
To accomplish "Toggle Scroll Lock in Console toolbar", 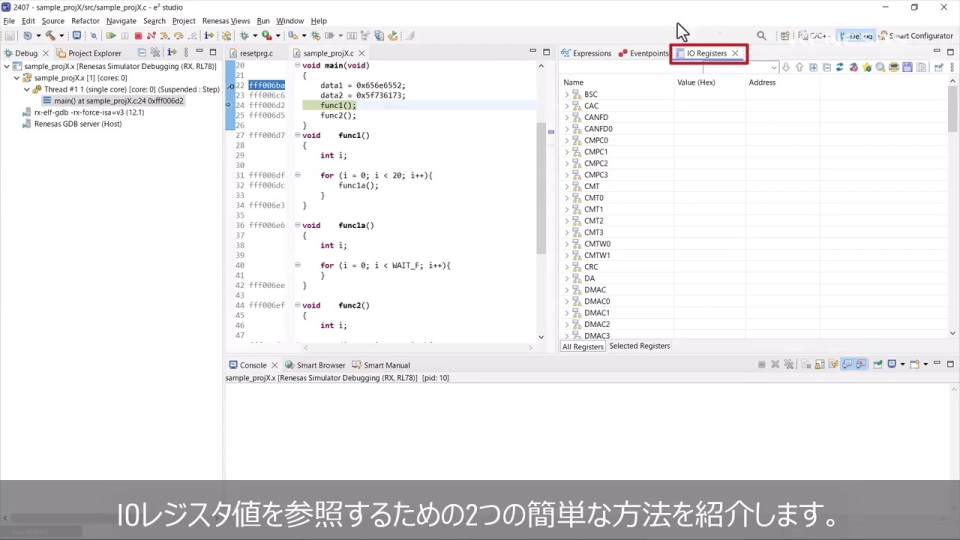I will pyautogui.click(x=820, y=365).
